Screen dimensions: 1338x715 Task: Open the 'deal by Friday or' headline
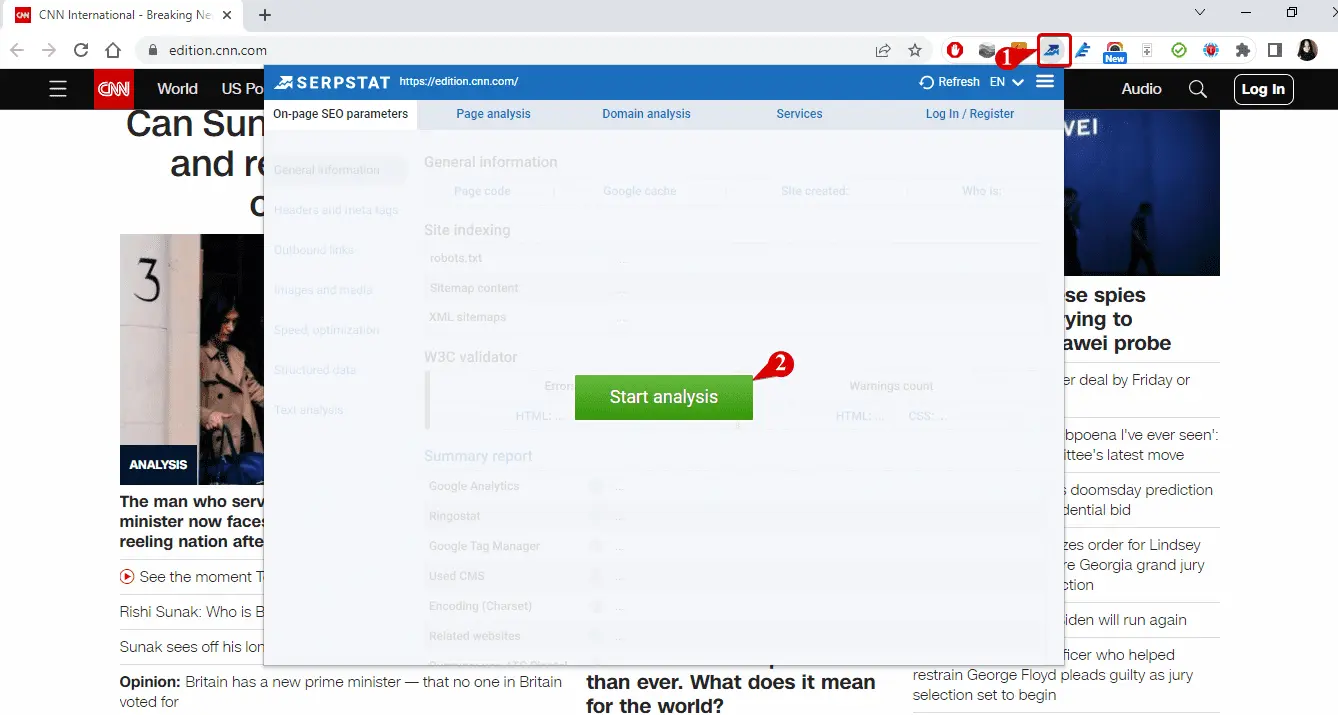(x=1128, y=380)
